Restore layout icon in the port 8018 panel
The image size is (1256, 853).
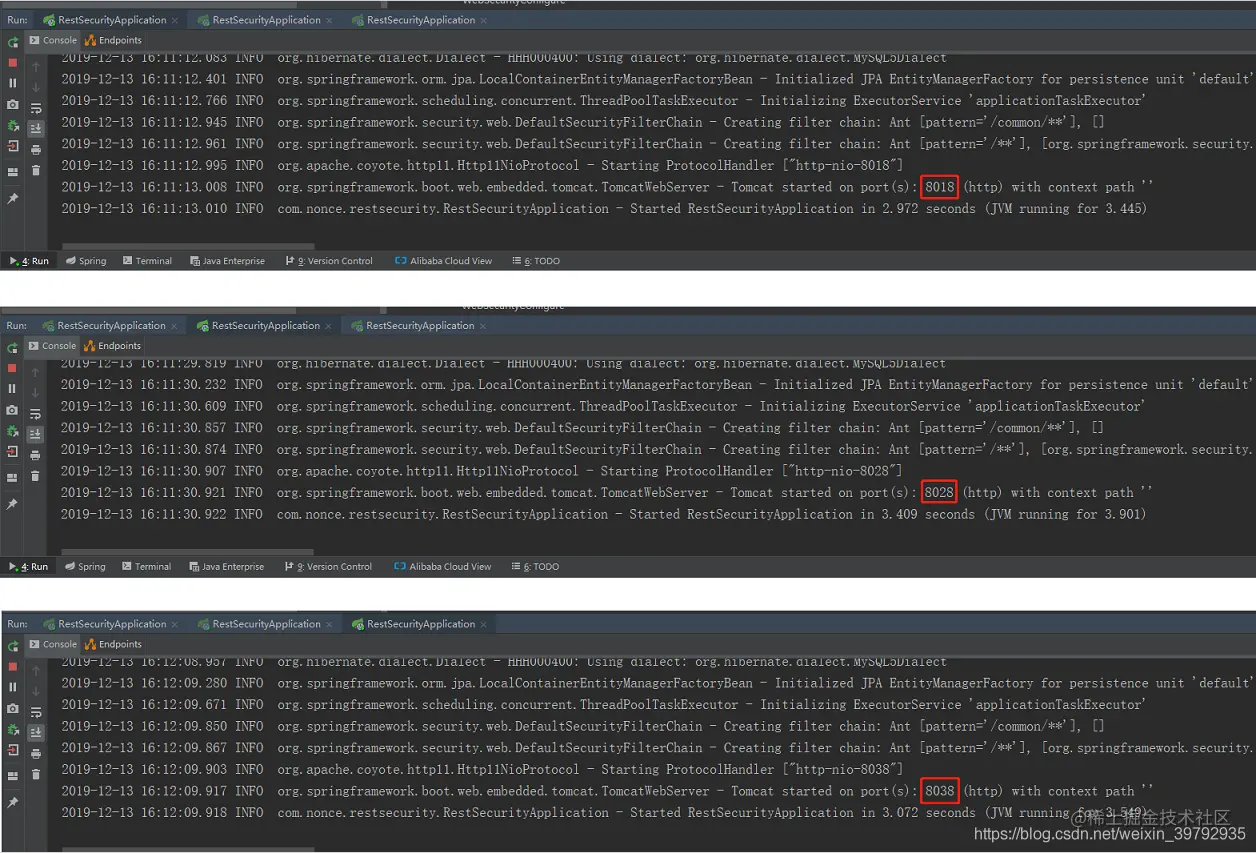[13, 172]
